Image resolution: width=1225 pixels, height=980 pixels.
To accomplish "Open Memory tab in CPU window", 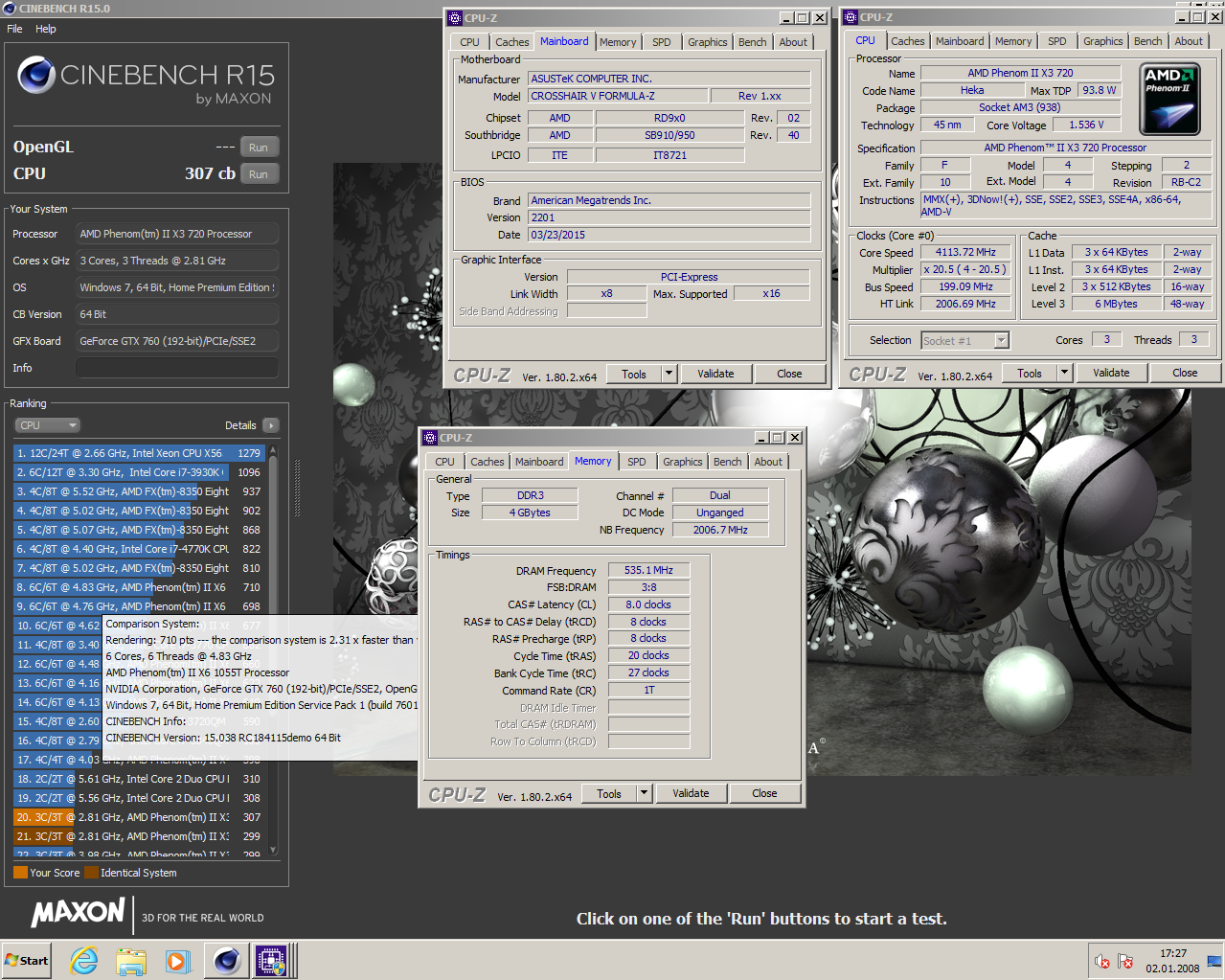I will point(1013,41).
